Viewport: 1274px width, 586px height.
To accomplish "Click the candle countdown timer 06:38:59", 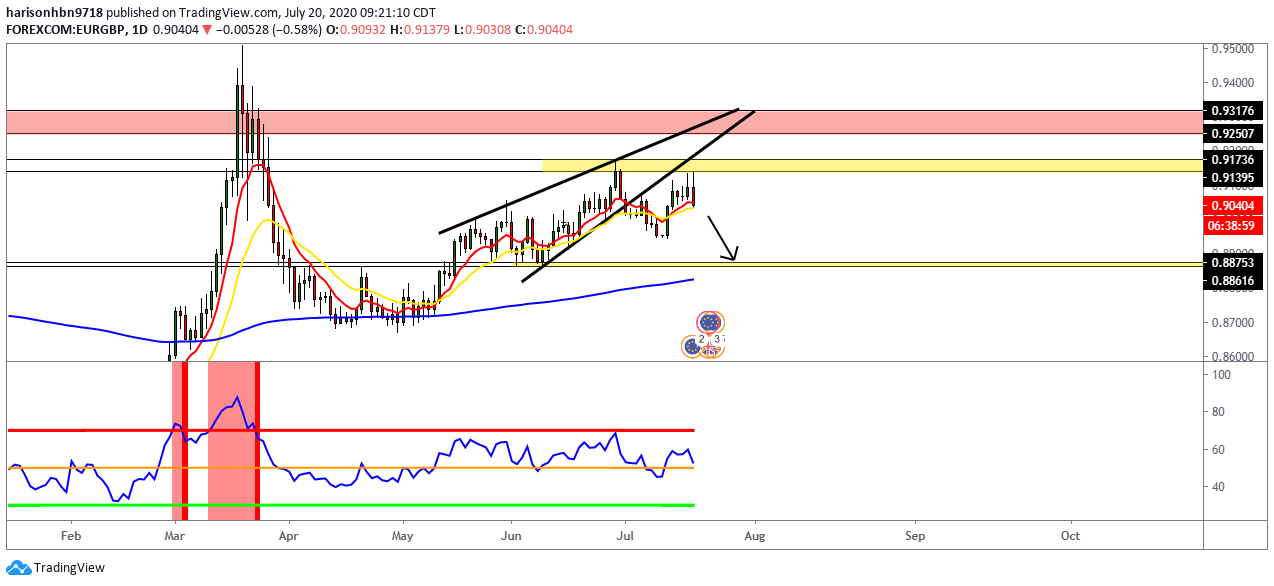I will coord(1231,226).
